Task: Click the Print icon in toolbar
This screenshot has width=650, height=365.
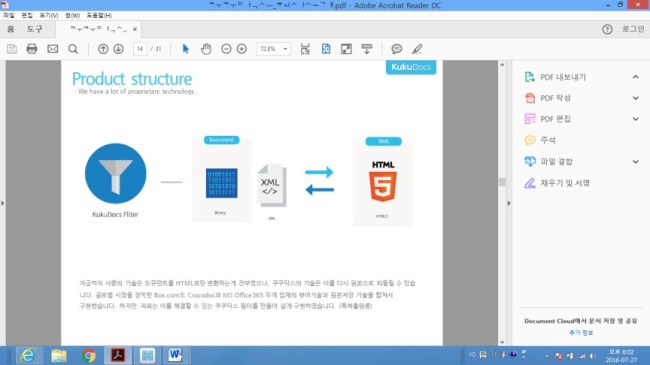Action: 32,49
